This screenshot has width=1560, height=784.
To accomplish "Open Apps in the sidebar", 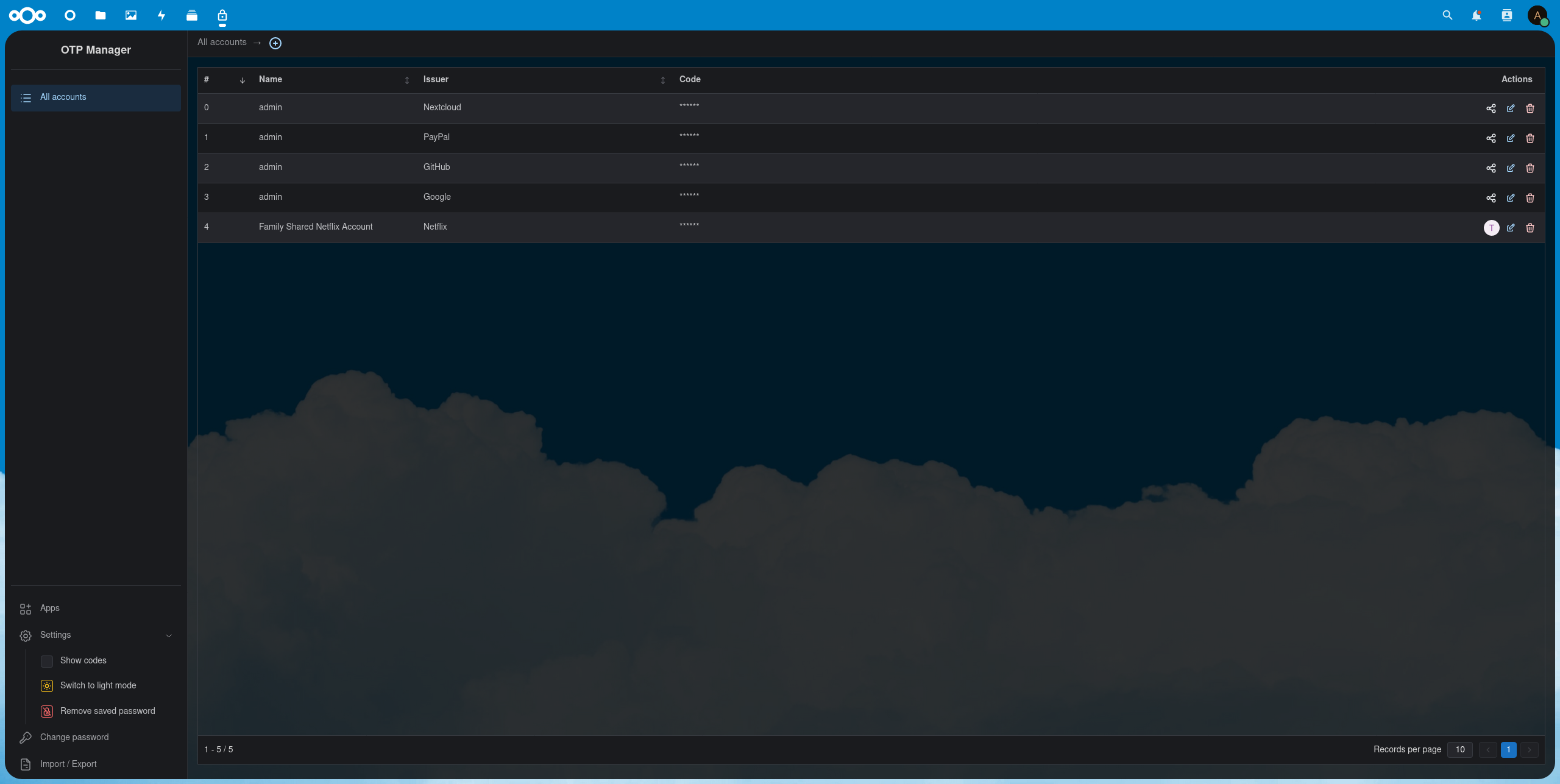I will click(x=50, y=608).
